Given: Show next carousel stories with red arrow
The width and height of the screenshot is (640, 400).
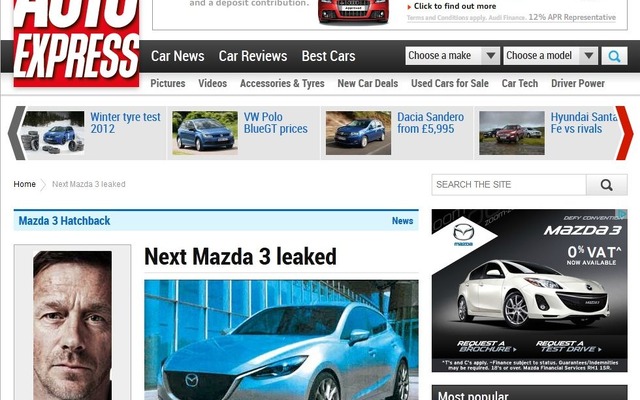Looking at the screenshot, I should [x=624, y=133].
